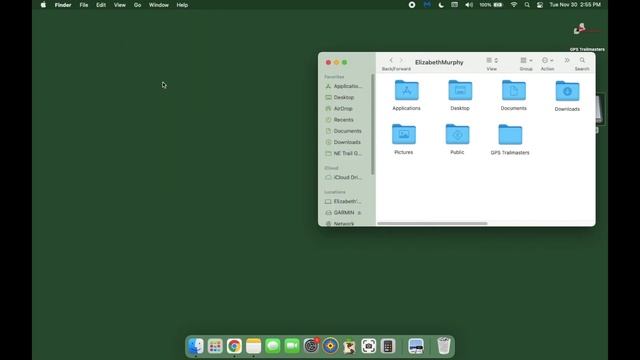Launch Google Chrome from the Dock
Screen dimensions: 640x360
tap(234, 346)
